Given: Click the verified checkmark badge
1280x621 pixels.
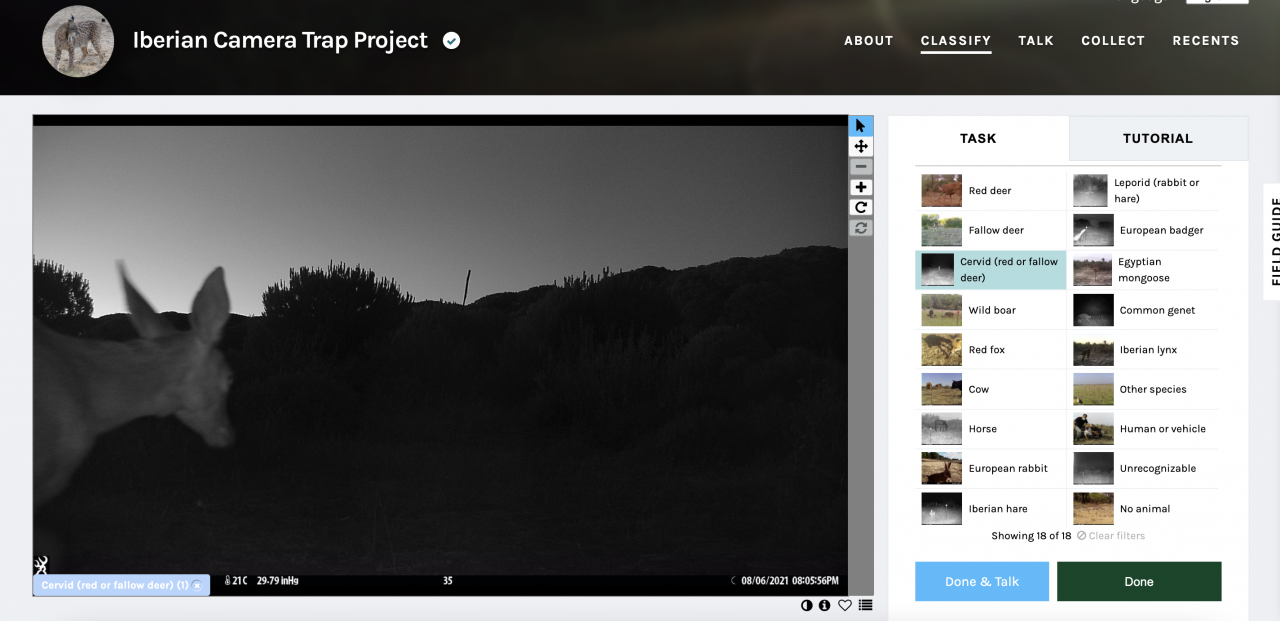Looking at the screenshot, I should (x=452, y=41).
